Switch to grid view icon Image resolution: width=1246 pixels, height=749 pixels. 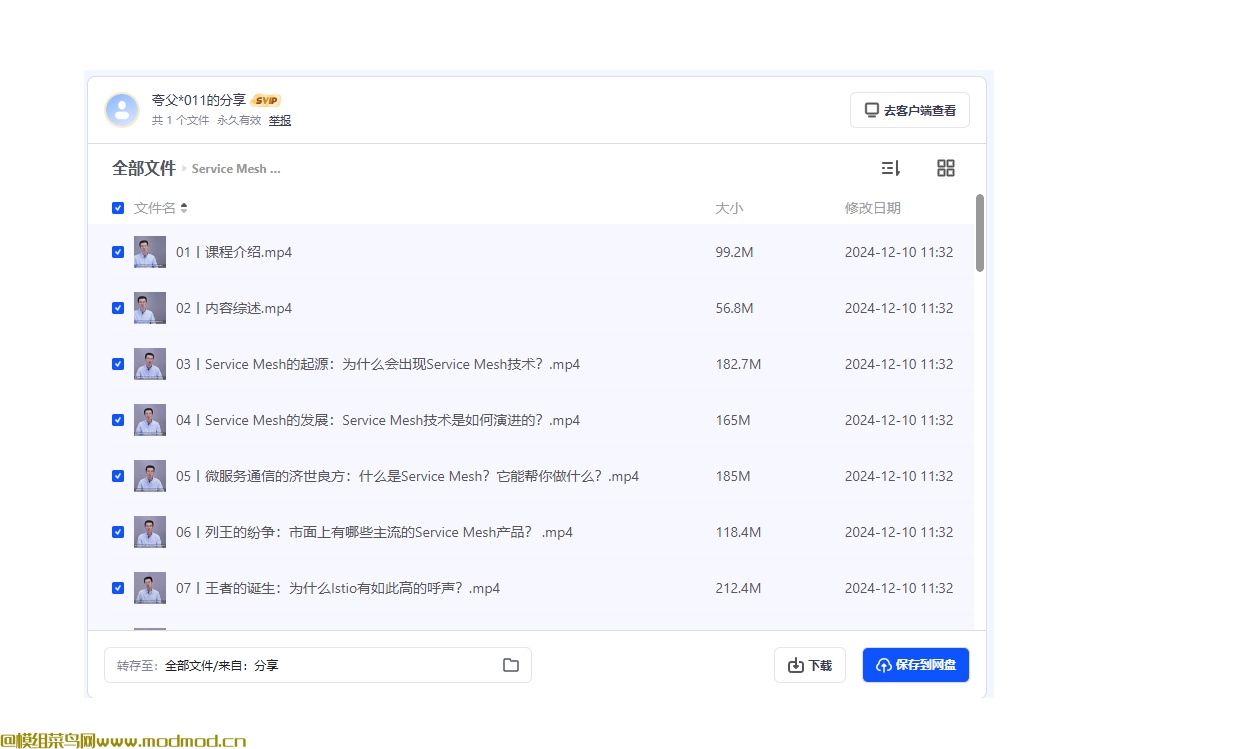[946, 168]
